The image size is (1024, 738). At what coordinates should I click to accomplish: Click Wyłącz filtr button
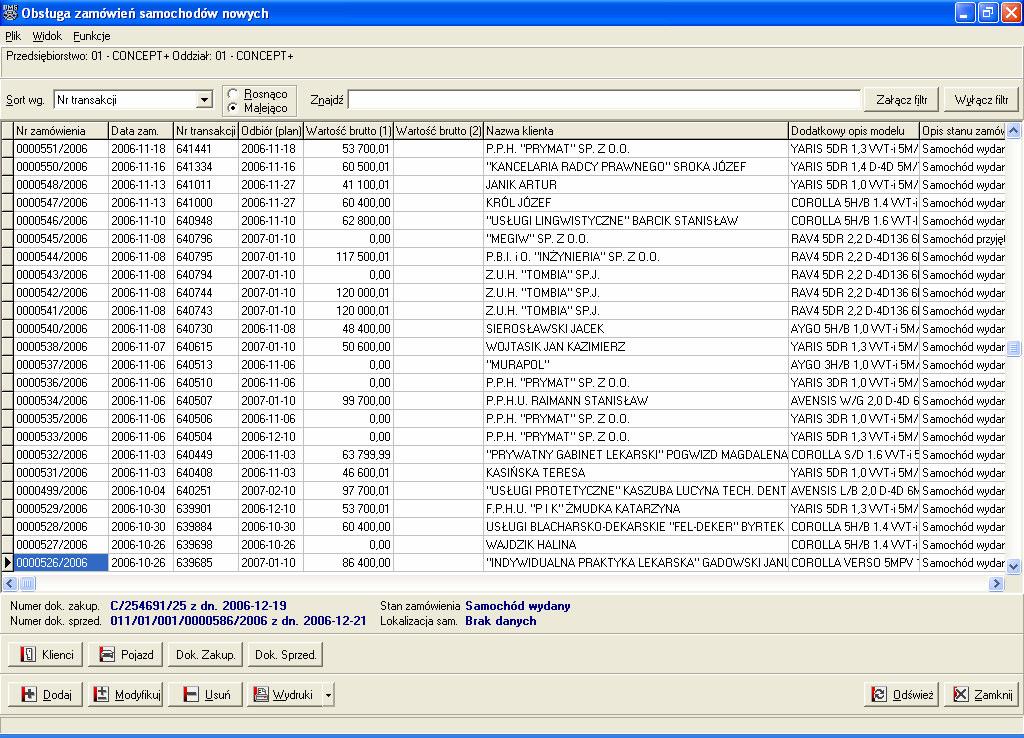(x=981, y=99)
